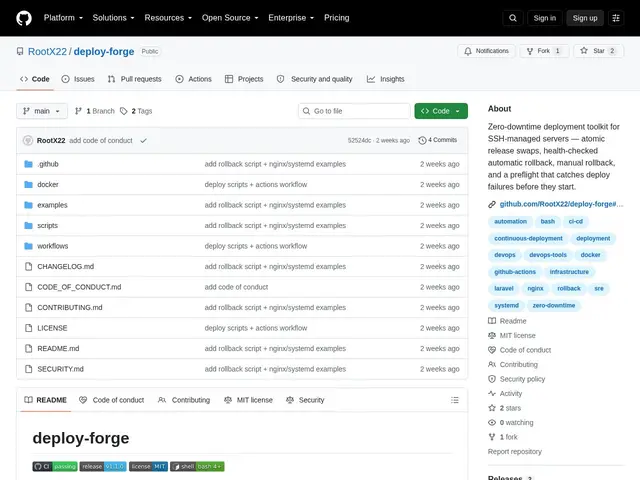Open the main branch selector dropdown
The image size is (640, 480).
point(42,111)
